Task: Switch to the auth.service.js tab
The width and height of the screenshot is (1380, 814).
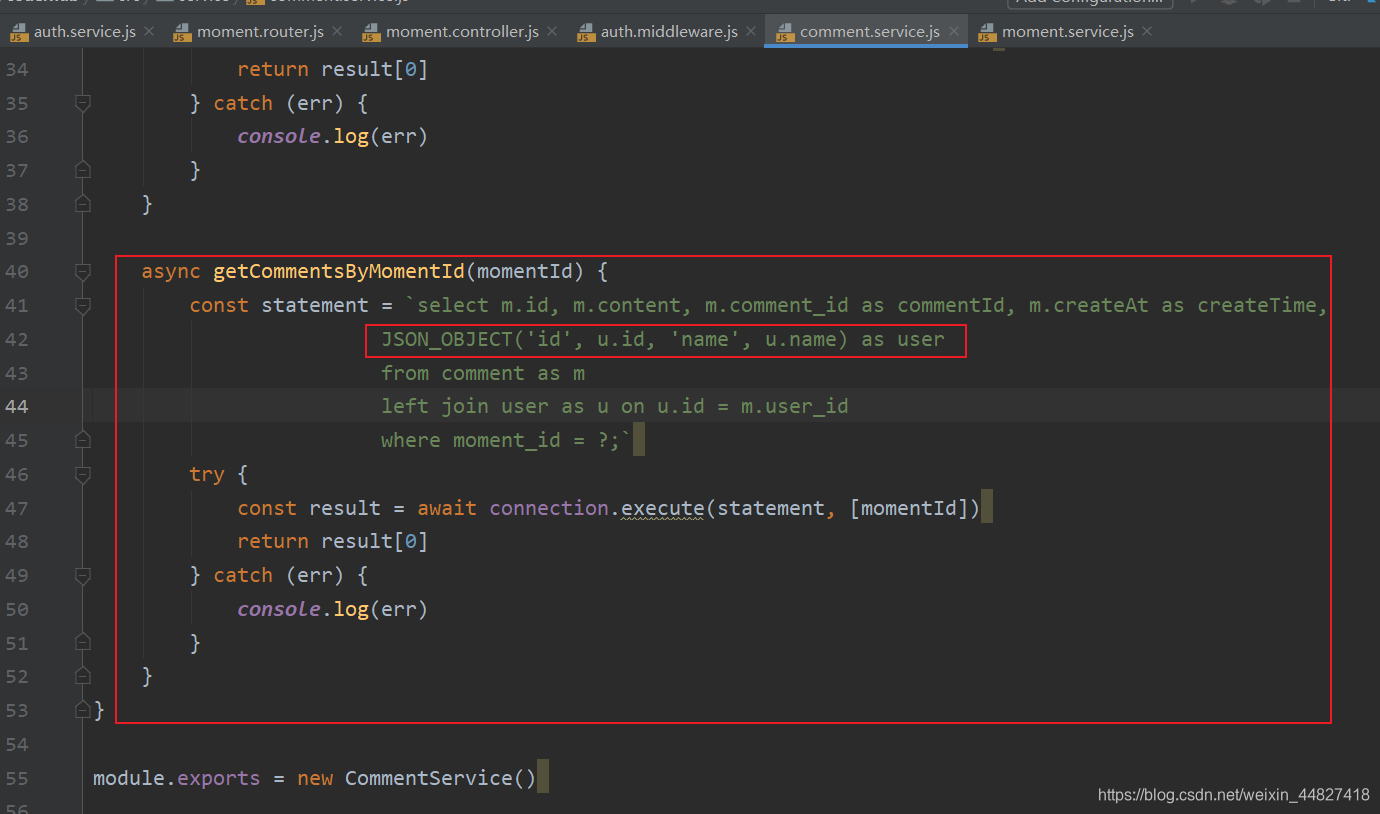Action: [x=84, y=32]
